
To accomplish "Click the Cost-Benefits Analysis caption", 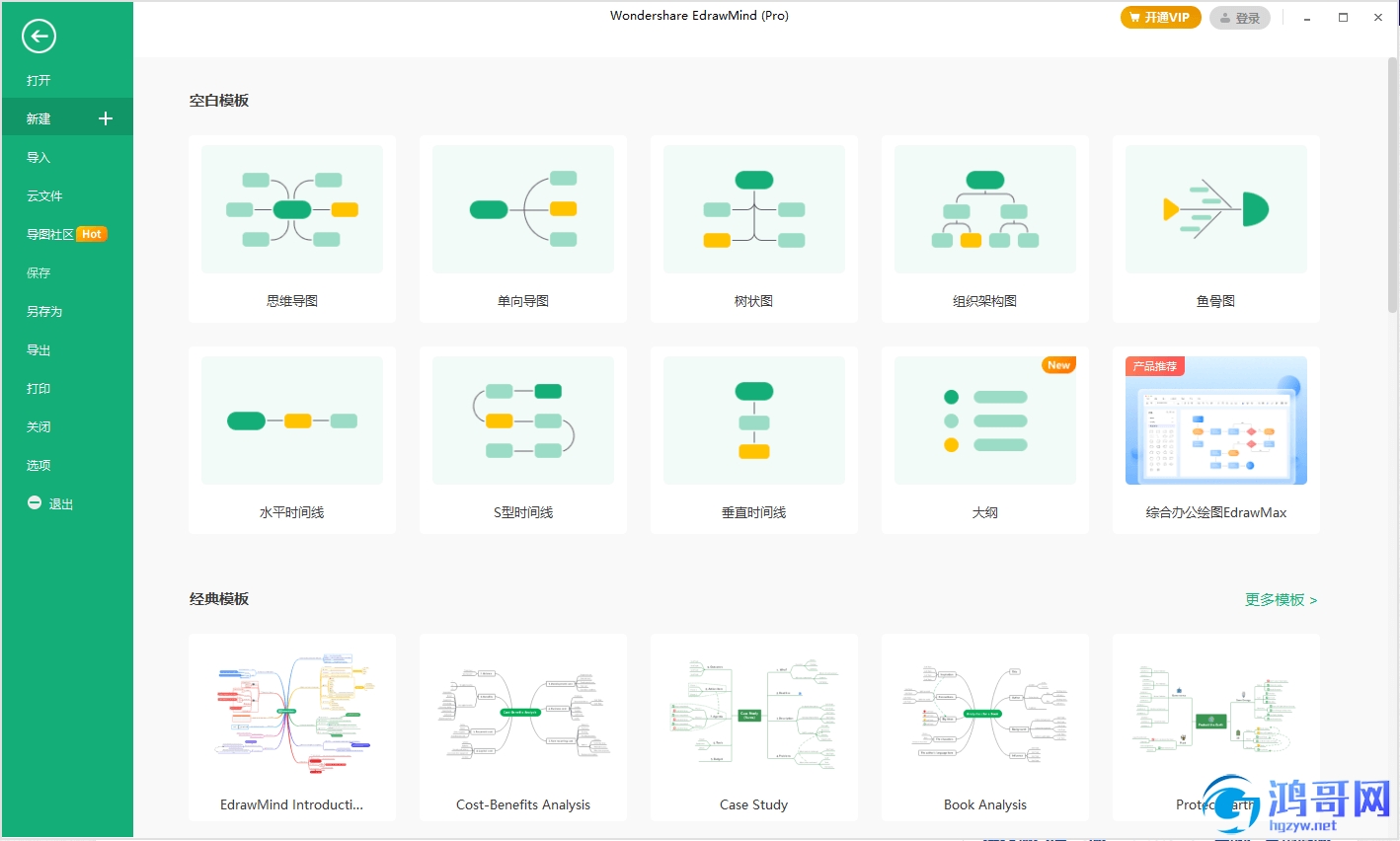I will coord(523,804).
